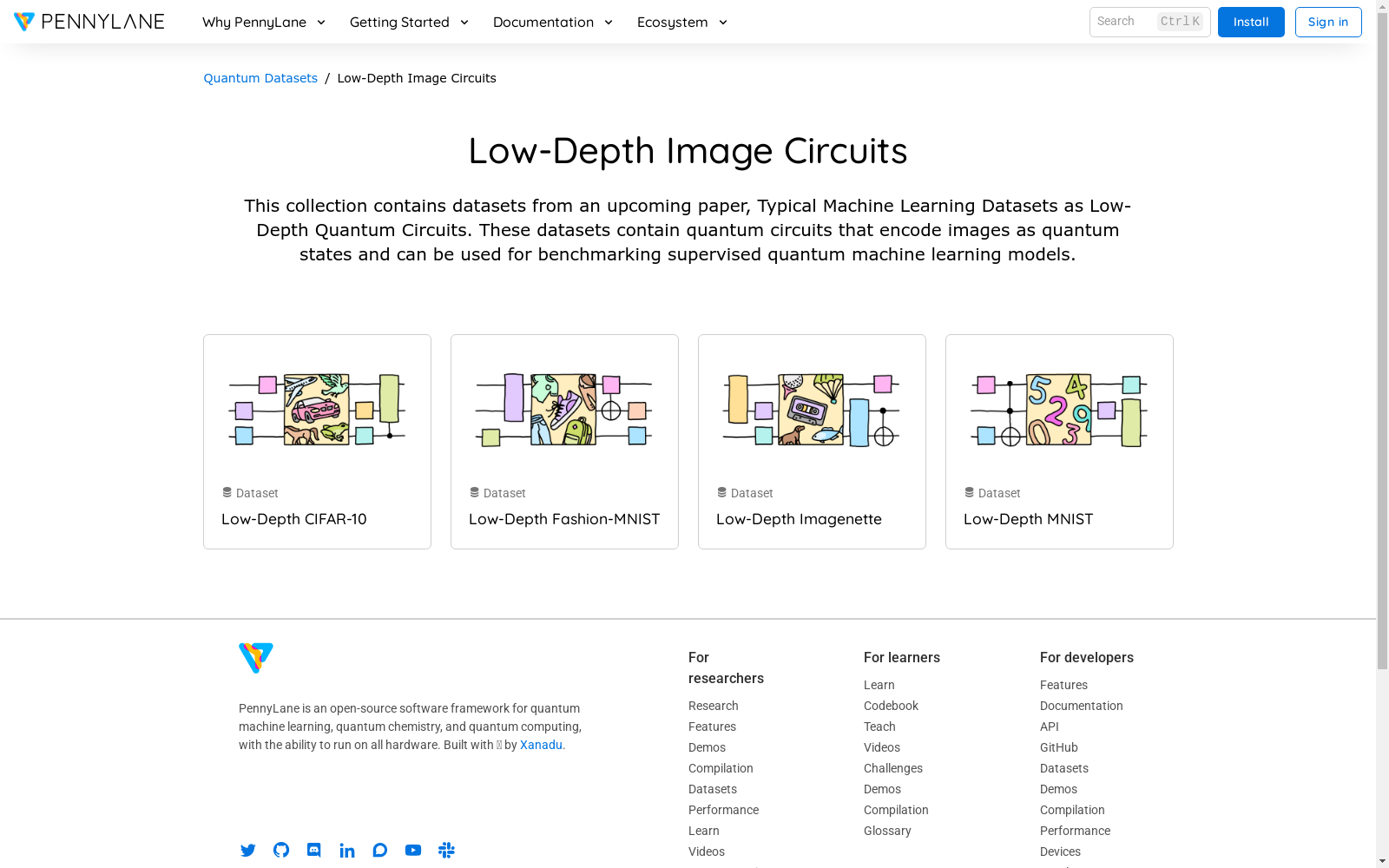Open Features under For developers

pos(1063,685)
